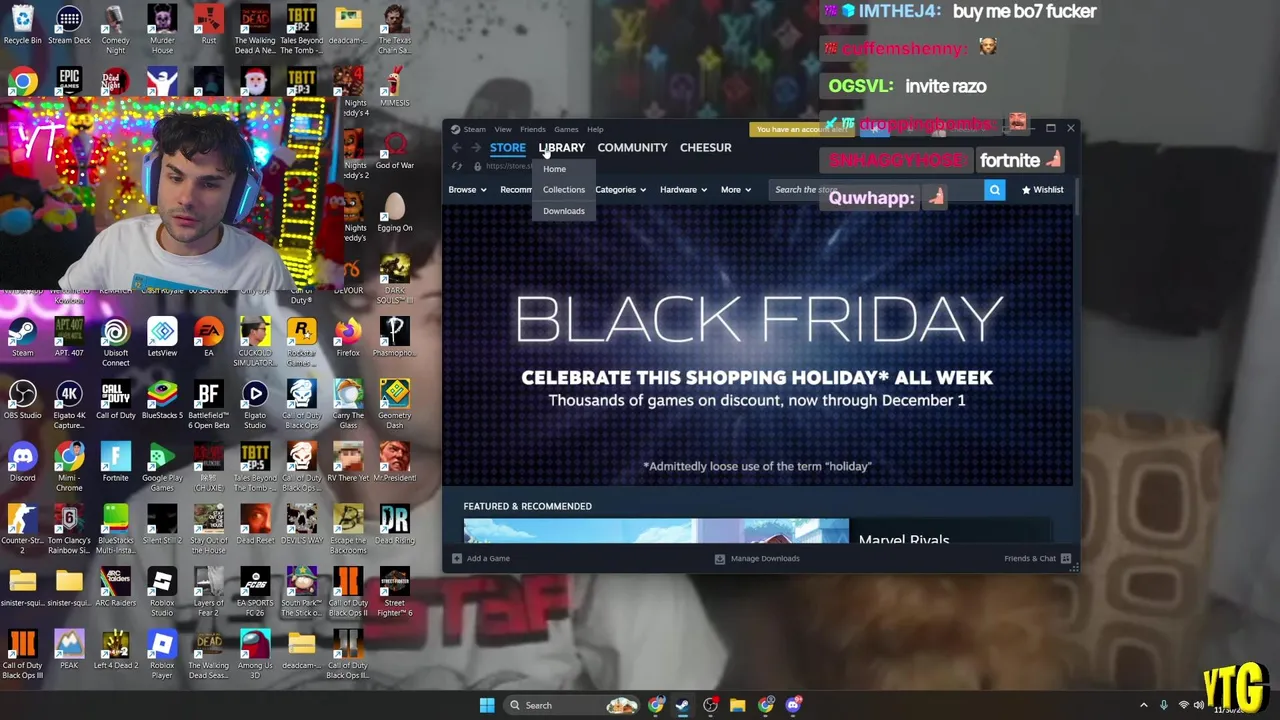Open the Recycle Bin
1280x720 pixels.
22,25
